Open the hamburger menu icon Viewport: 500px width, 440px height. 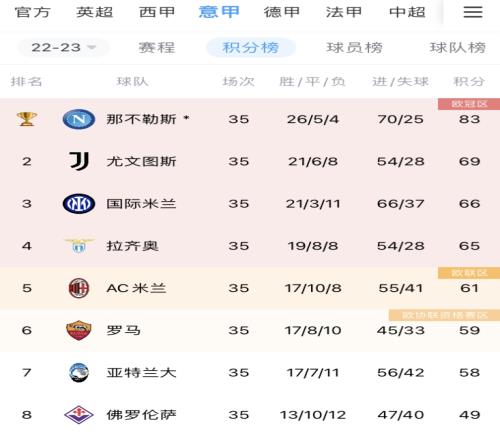pos(473,12)
